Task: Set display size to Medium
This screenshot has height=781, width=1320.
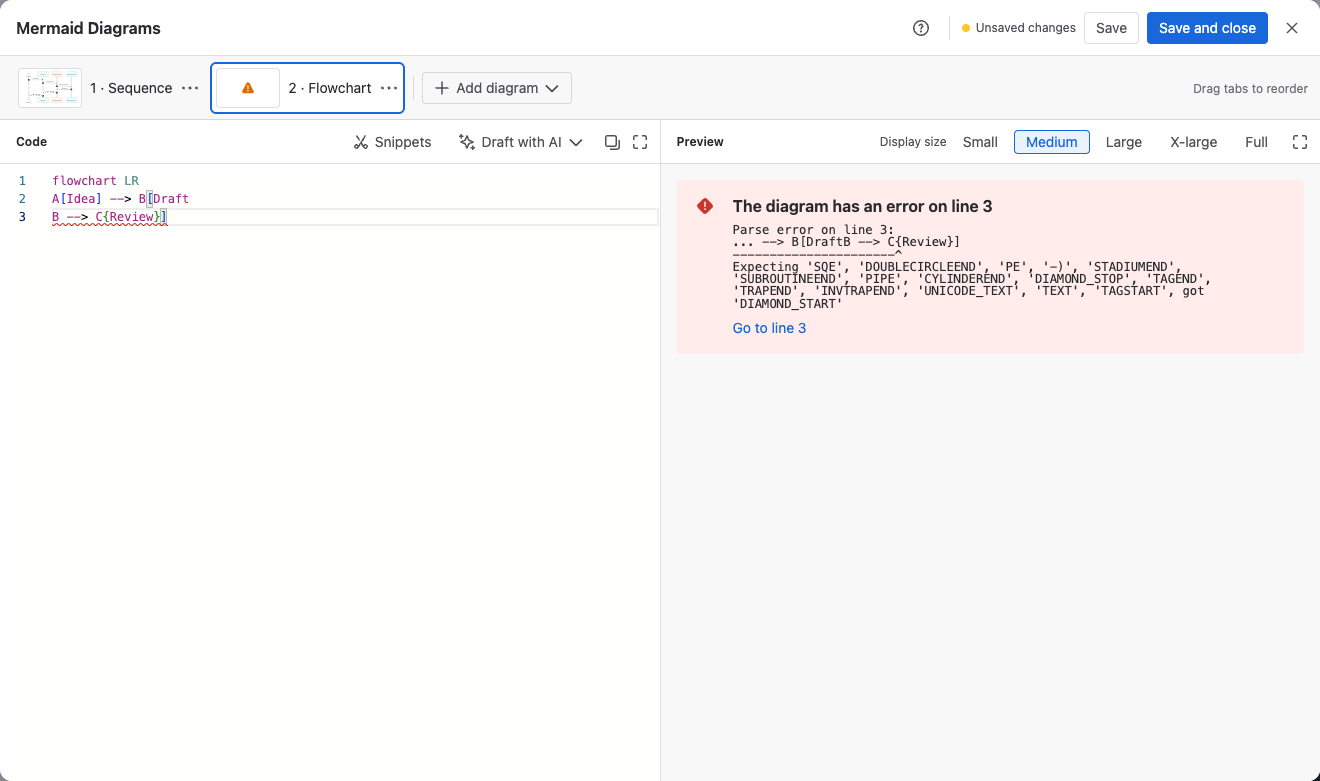Action: tap(1052, 142)
